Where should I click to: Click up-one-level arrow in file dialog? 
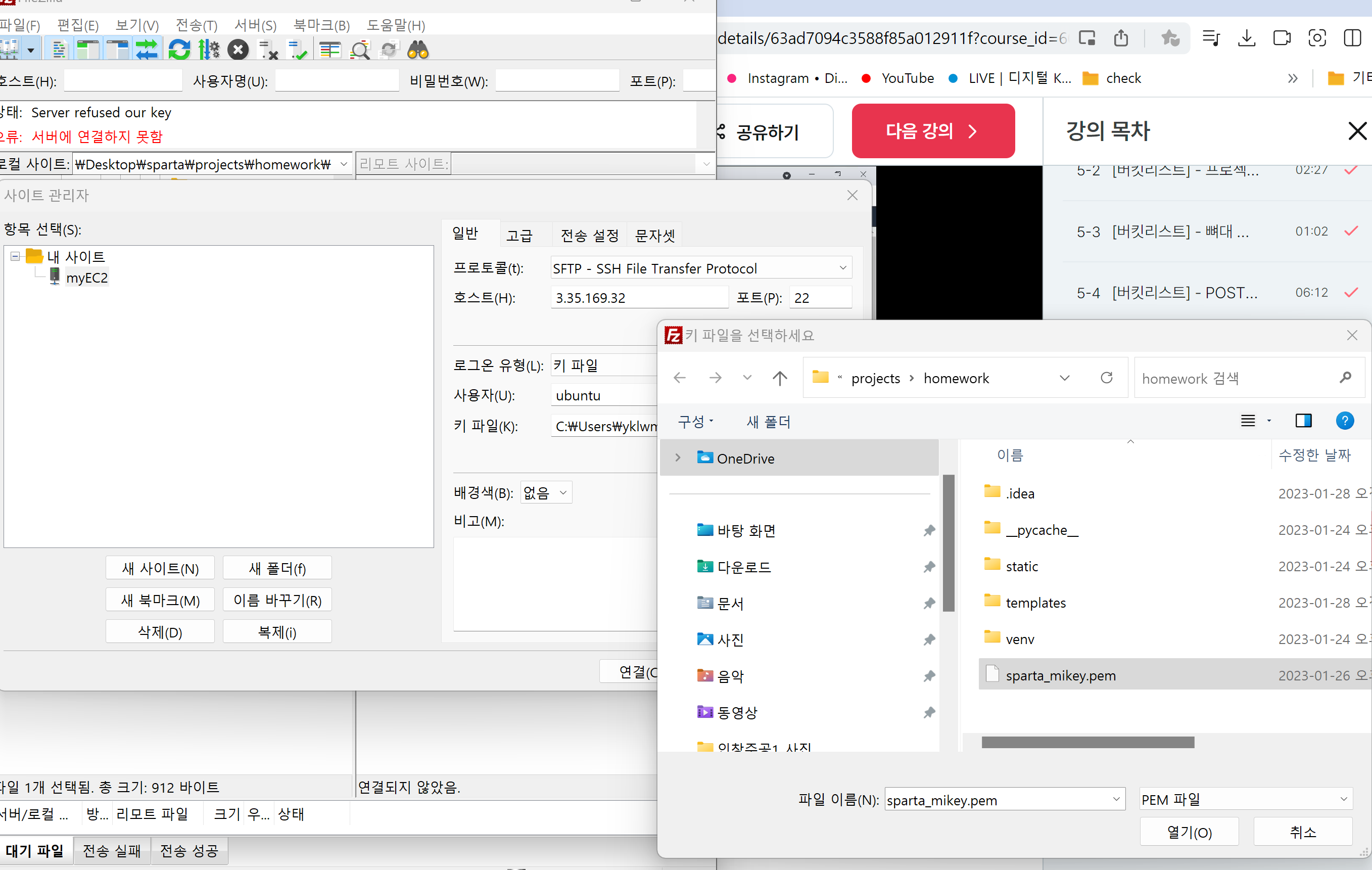point(779,378)
